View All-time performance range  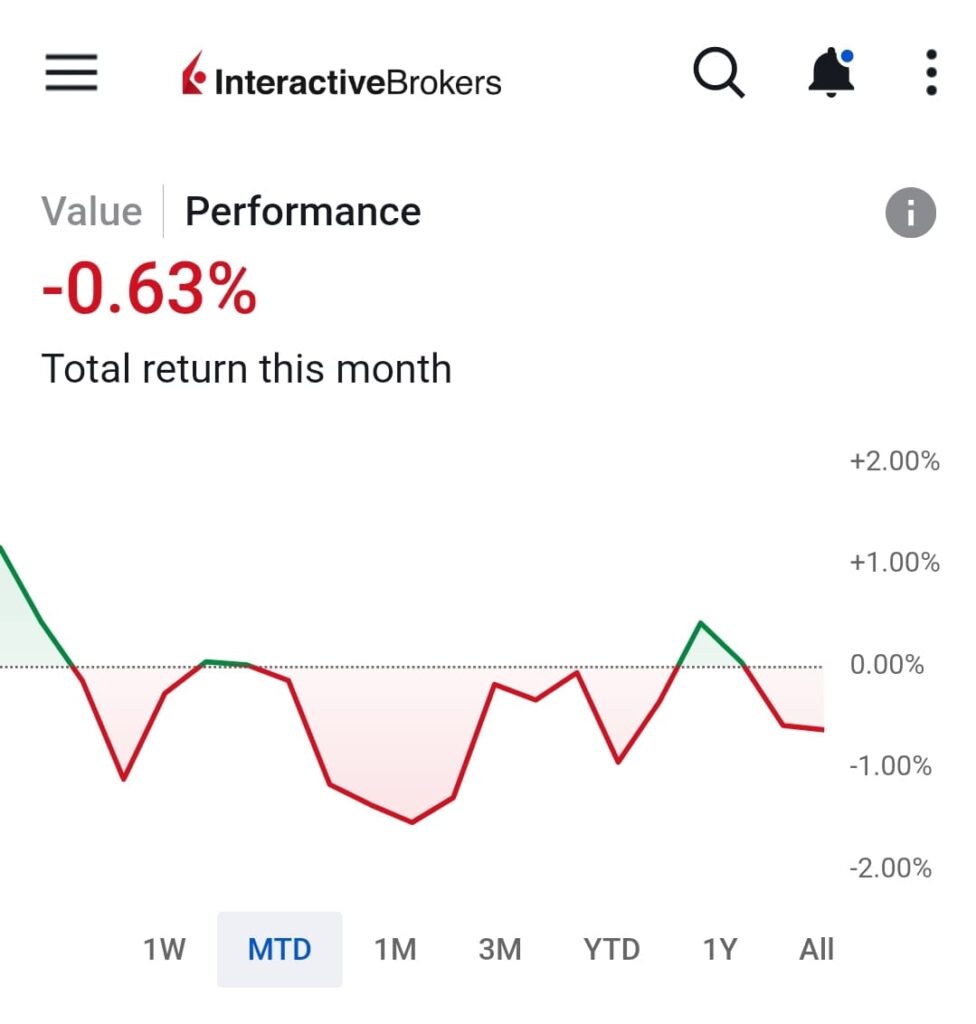coord(816,949)
